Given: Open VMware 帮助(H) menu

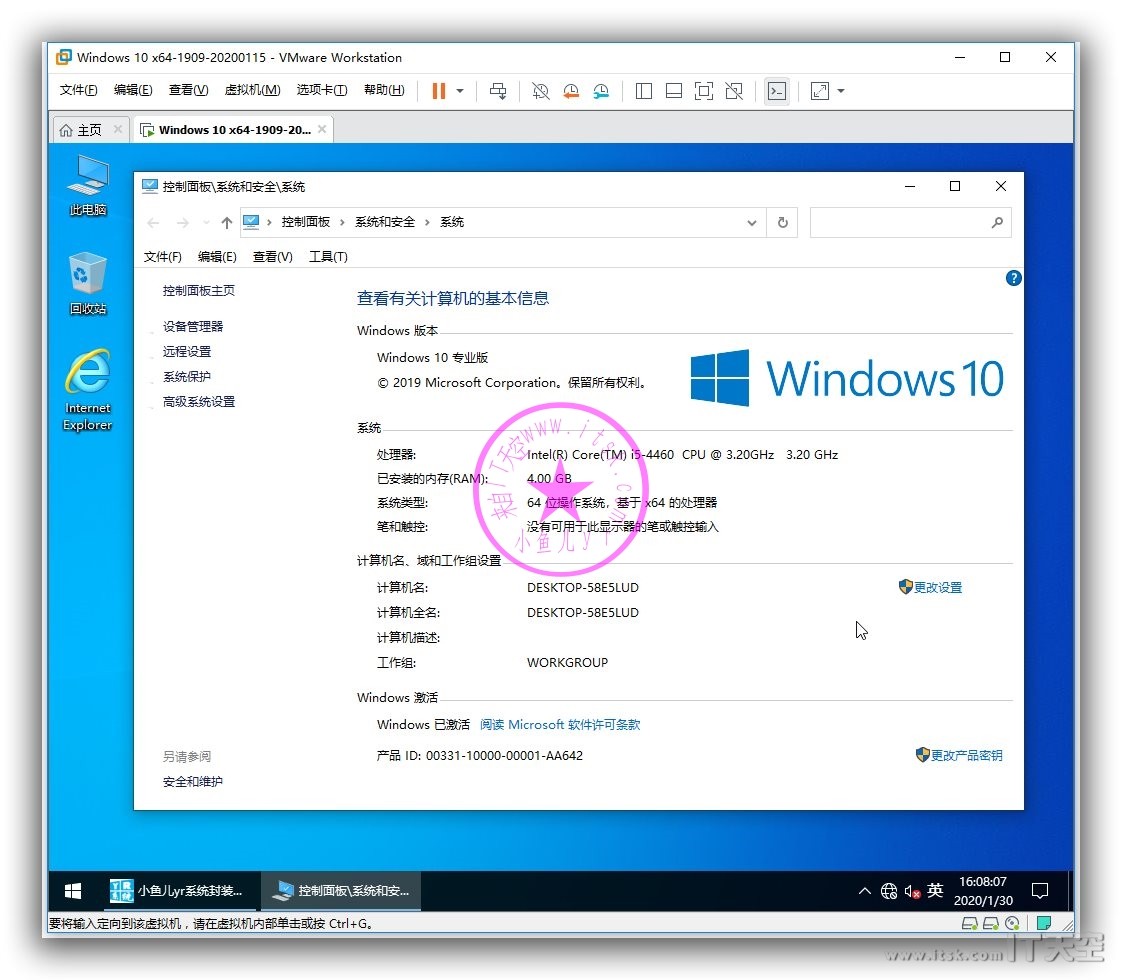Looking at the screenshot, I should pyautogui.click(x=384, y=90).
